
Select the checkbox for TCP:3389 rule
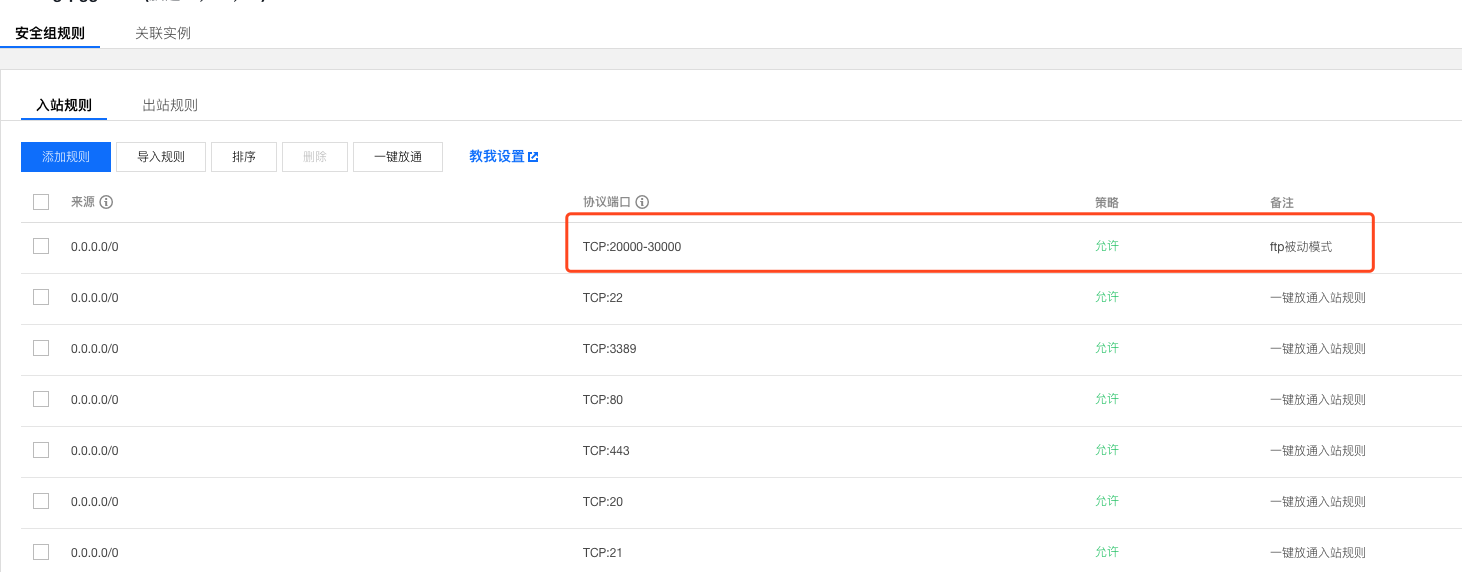pyautogui.click(x=41, y=348)
